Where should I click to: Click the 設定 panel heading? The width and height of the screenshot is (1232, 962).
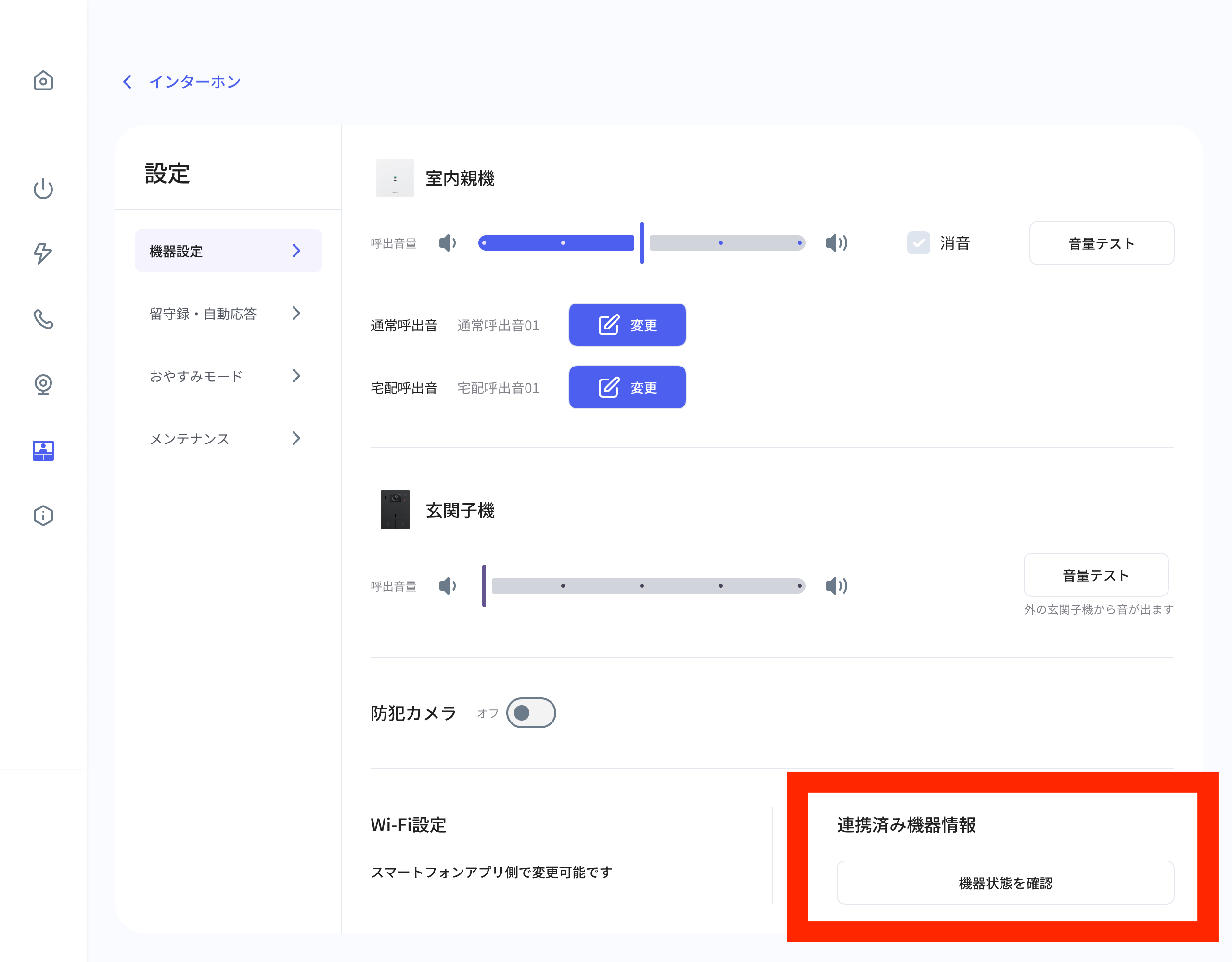point(167,173)
